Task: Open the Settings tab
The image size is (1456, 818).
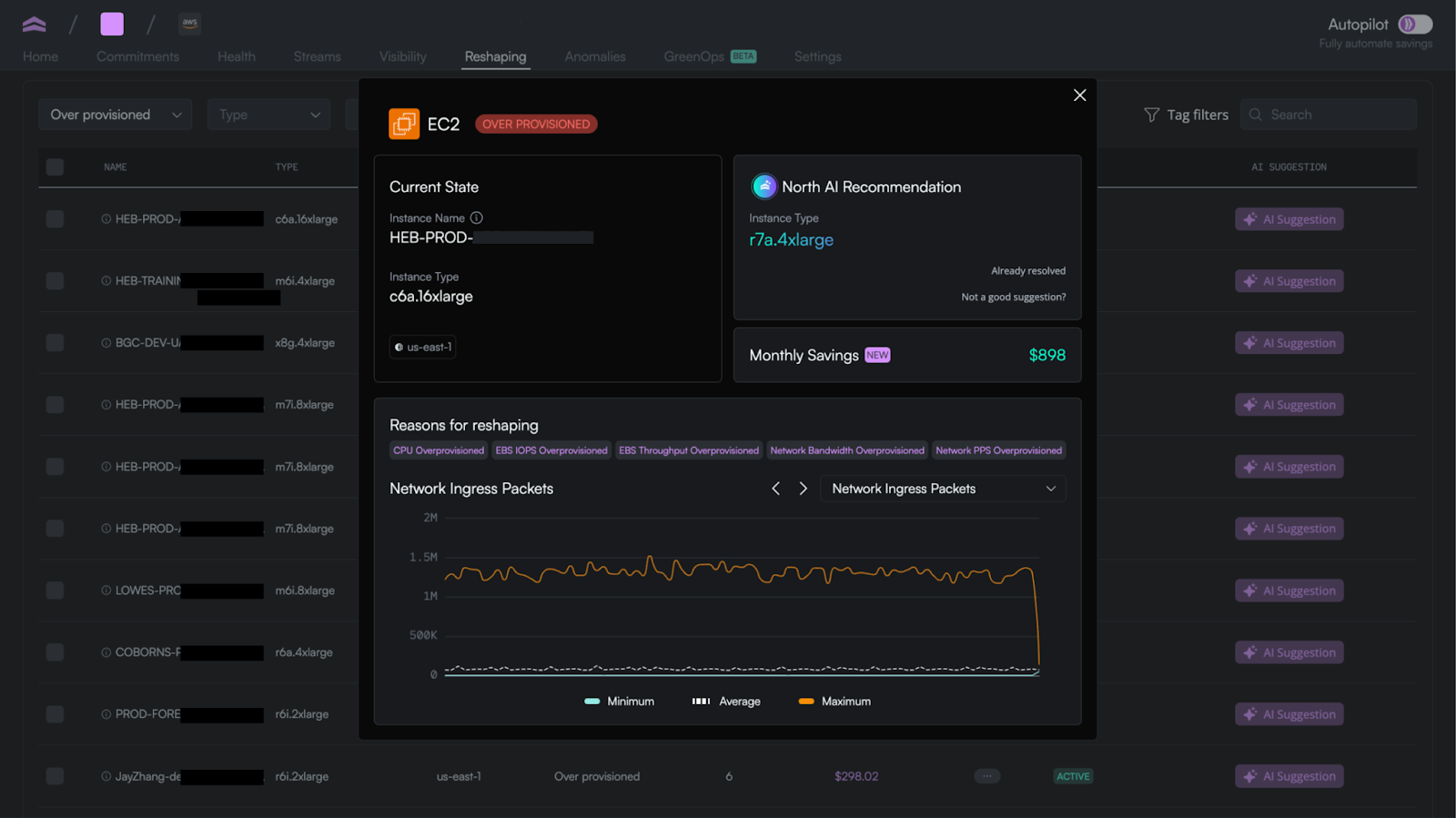Action: click(818, 56)
